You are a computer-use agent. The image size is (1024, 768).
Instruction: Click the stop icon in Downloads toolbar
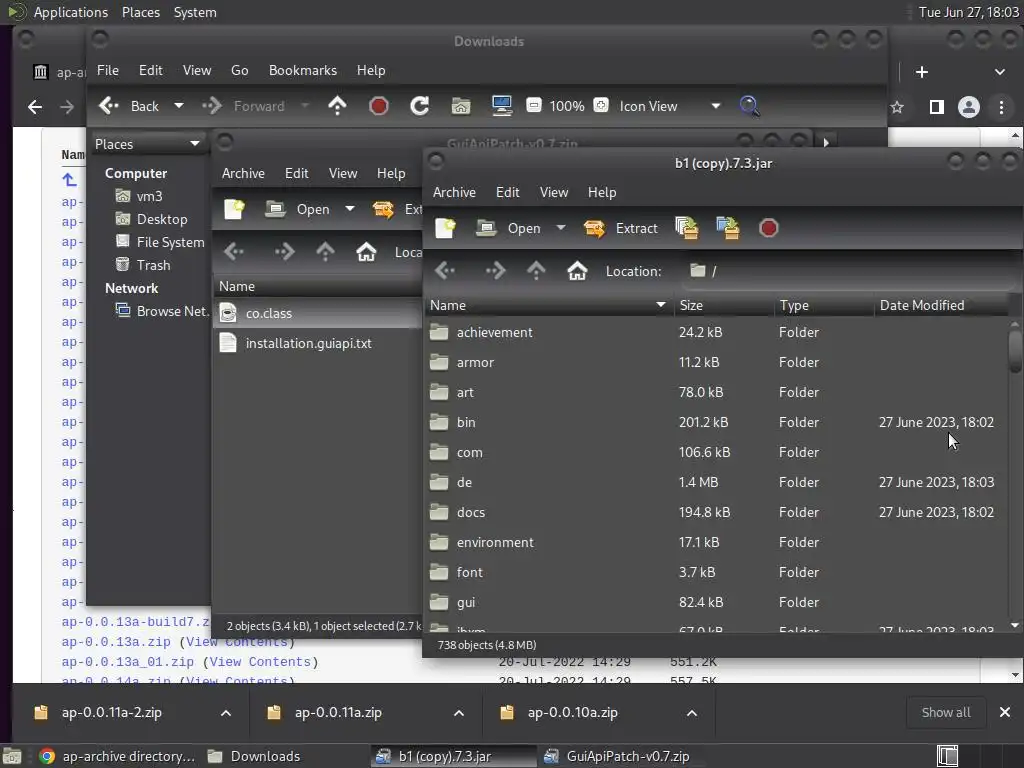click(x=379, y=106)
